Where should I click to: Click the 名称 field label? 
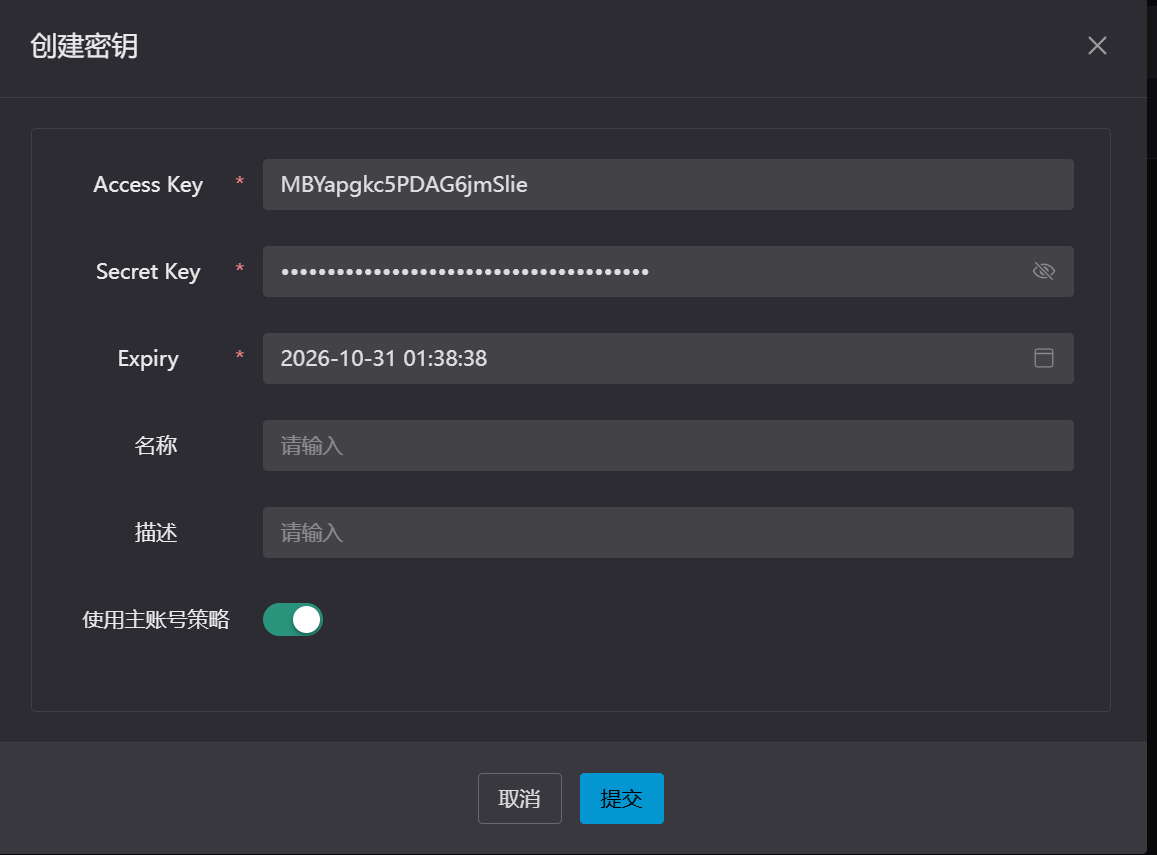click(x=156, y=445)
